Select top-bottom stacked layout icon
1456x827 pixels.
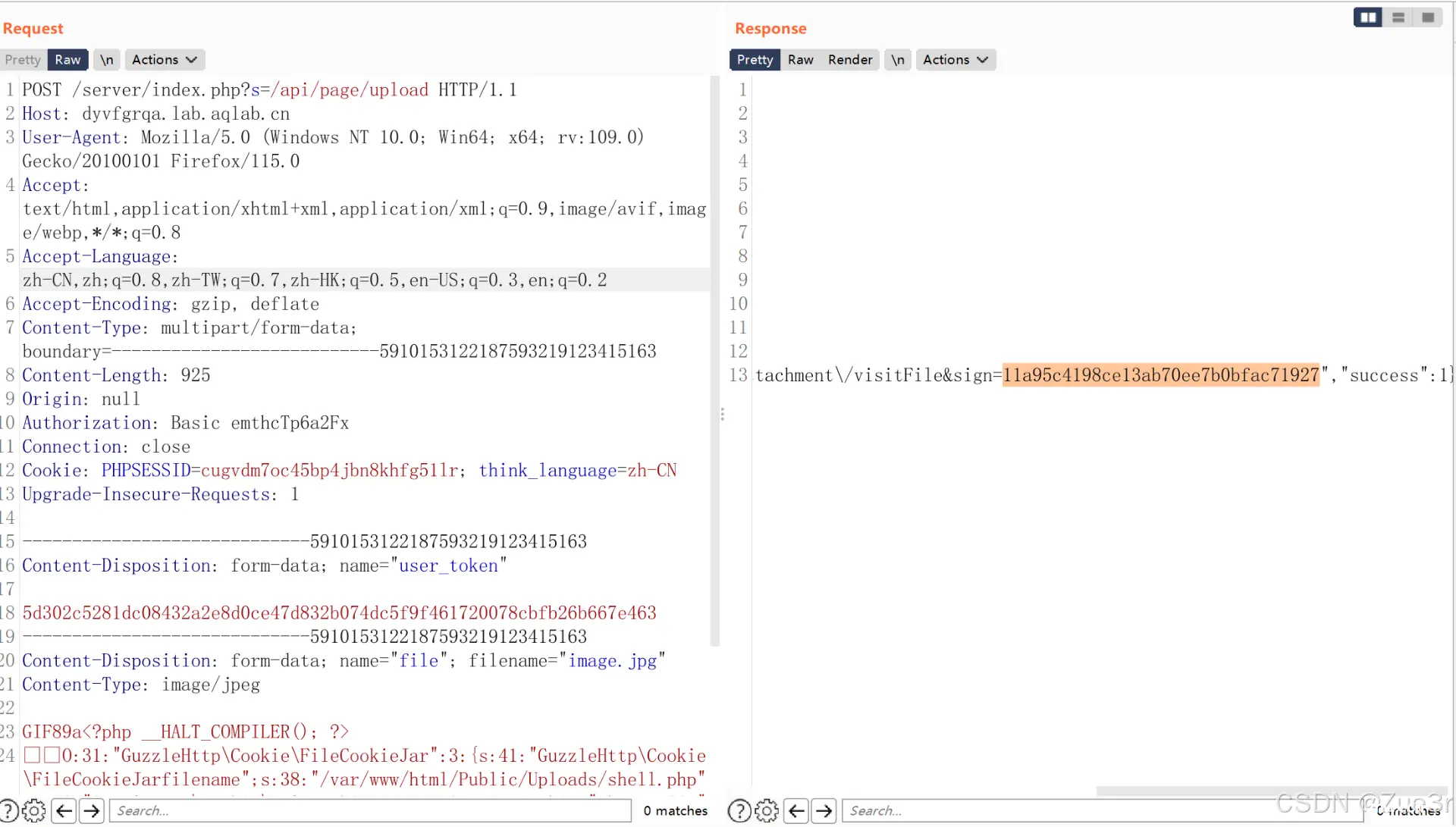point(1398,17)
